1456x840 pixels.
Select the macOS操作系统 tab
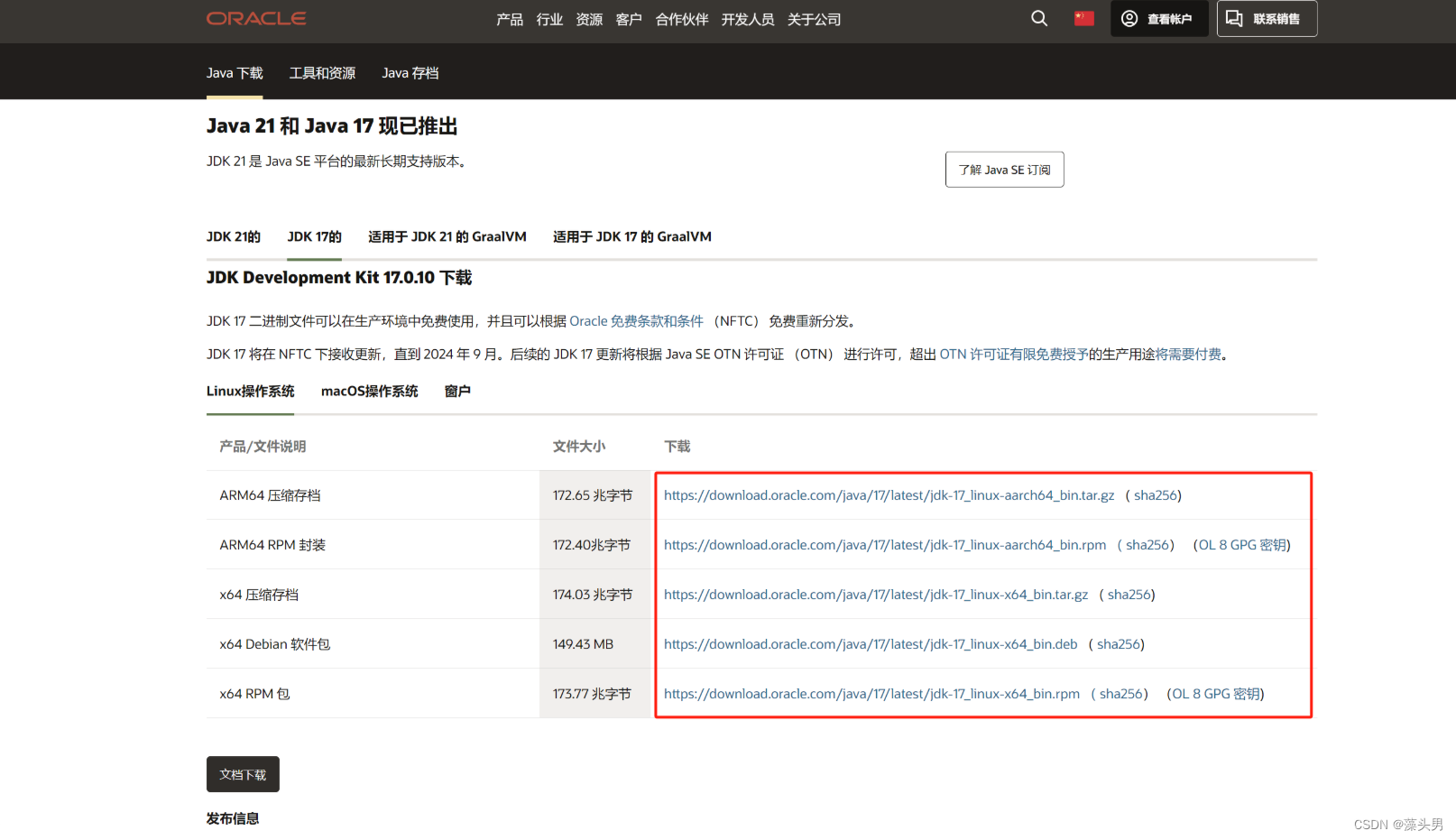pyautogui.click(x=370, y=392)
